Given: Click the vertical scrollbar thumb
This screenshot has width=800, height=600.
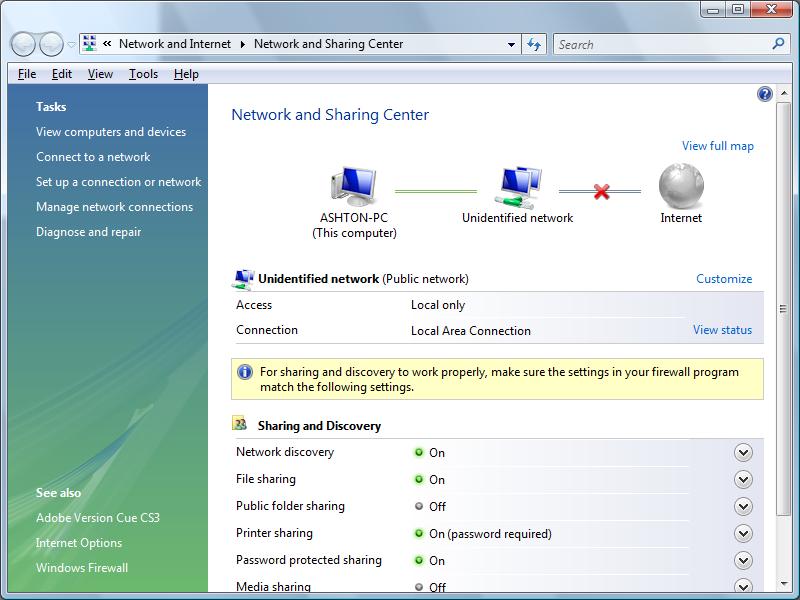Looking at the screenshot, I should coord(783,309).
